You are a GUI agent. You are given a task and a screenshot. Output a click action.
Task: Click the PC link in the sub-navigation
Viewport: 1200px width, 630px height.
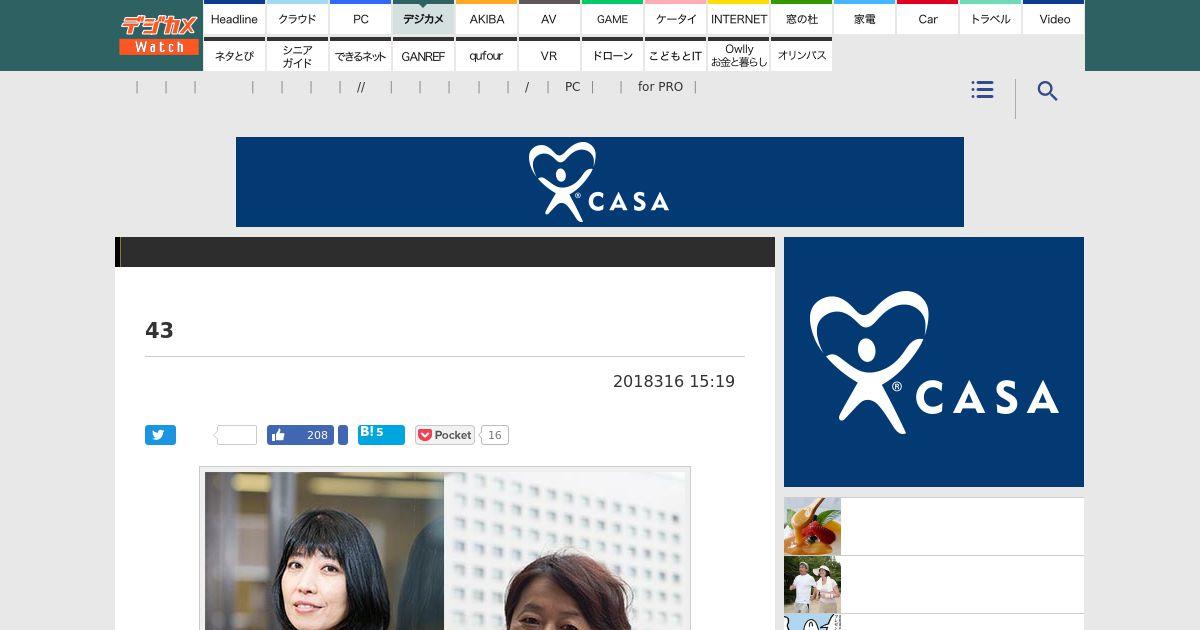pos(572,87)
